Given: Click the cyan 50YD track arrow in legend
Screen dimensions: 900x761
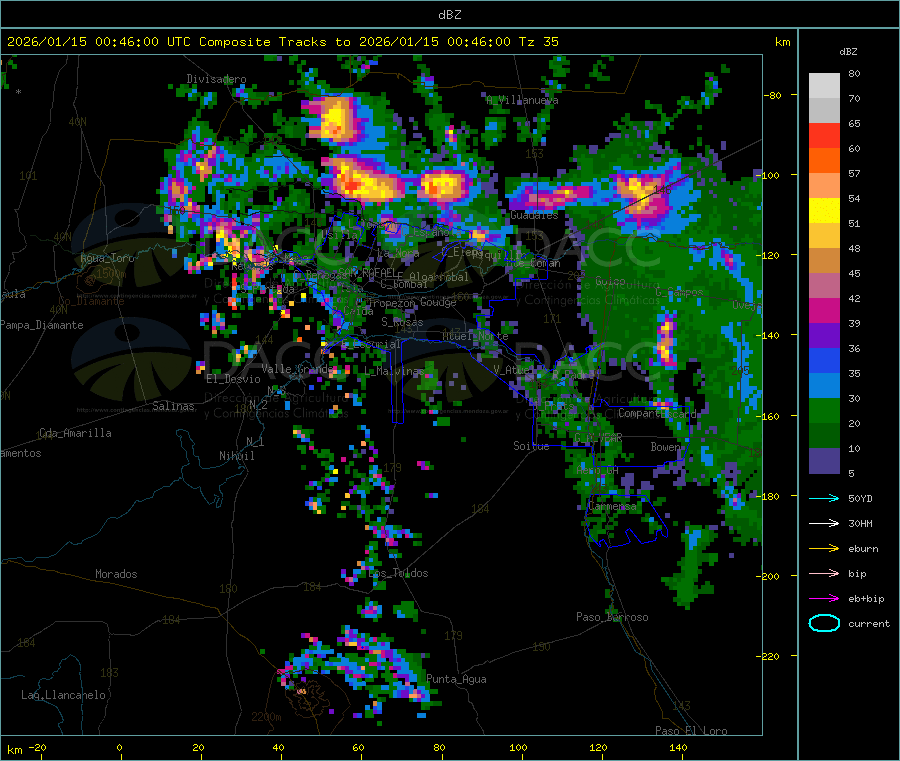Looking at the screenshot, I should [x=824, y=498].
